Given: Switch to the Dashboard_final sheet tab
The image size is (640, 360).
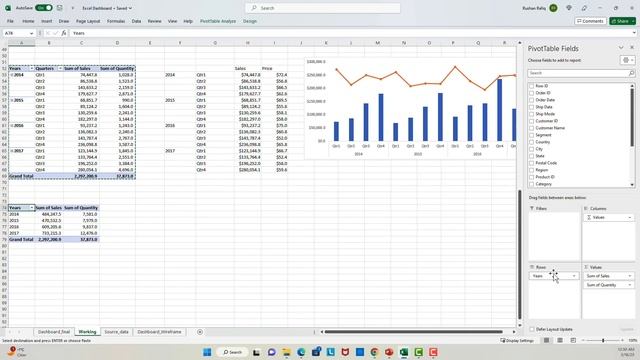Looking at the screenshot, I should coord(54,332).
